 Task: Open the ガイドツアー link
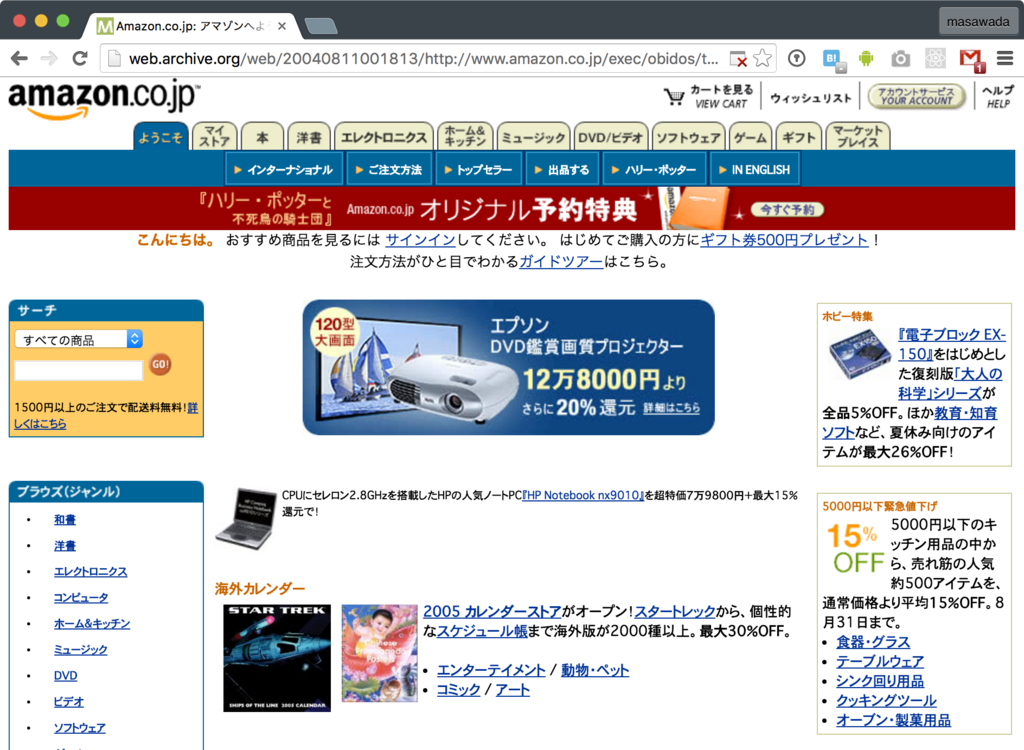(x=561, y=262)
